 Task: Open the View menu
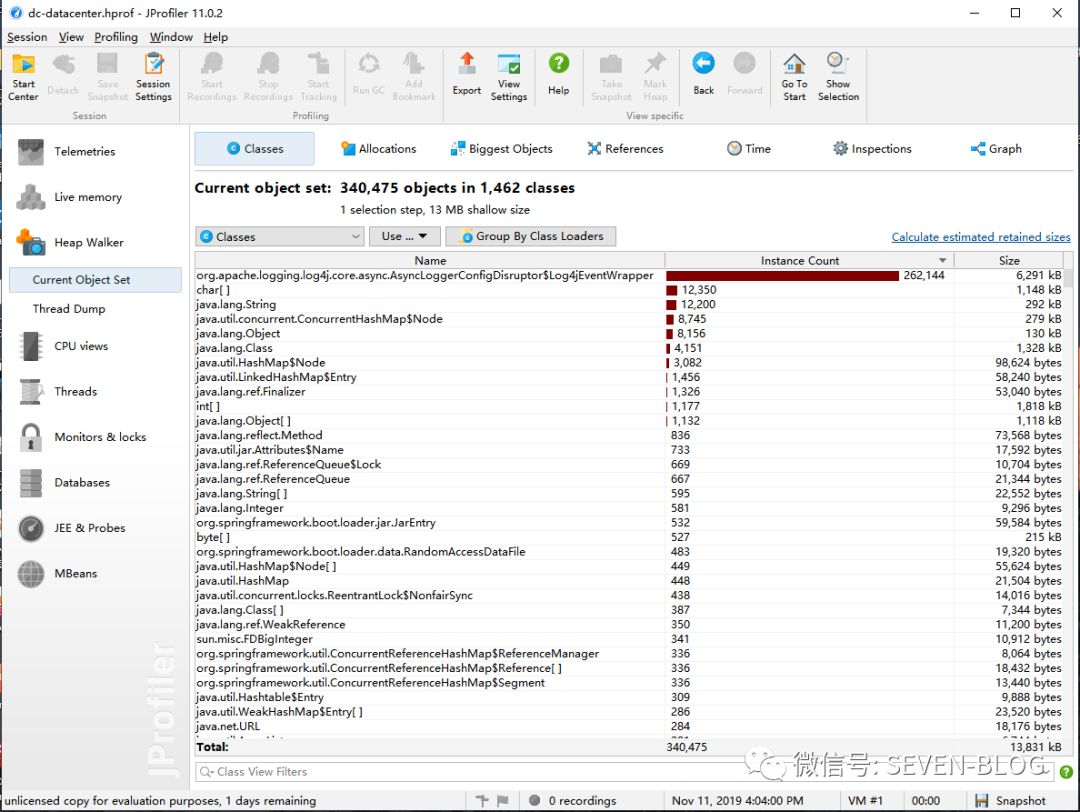click(71, 37)
